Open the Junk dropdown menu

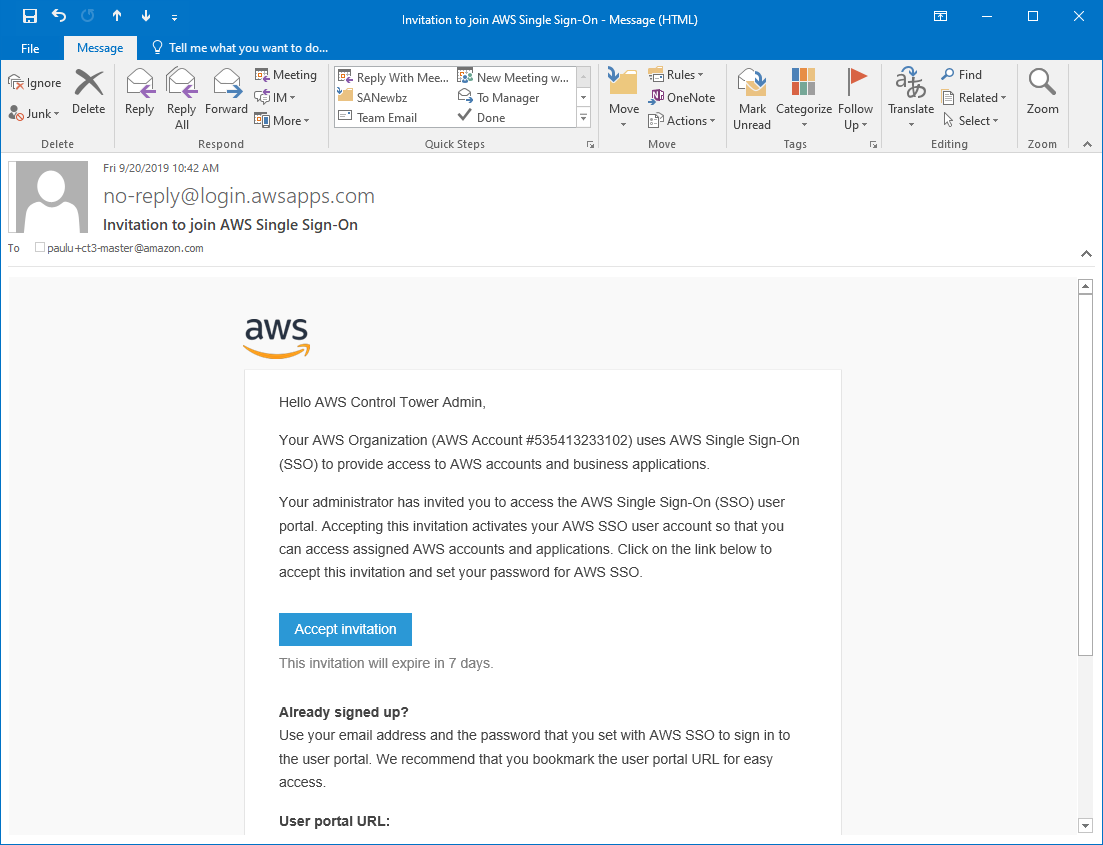tap(34, 113)
